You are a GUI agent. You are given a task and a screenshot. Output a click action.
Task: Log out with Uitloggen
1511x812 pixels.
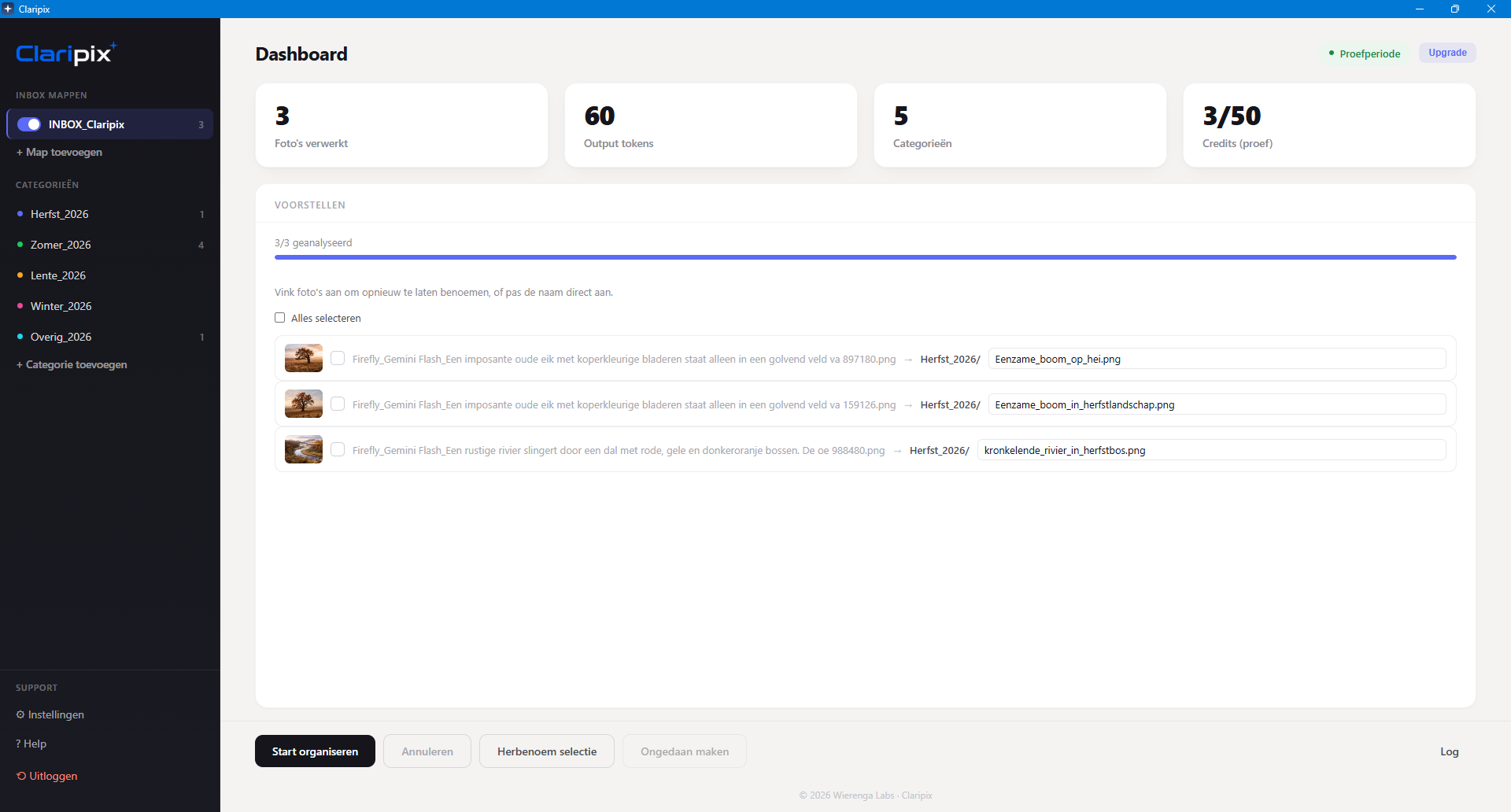[x=47, y=776]
